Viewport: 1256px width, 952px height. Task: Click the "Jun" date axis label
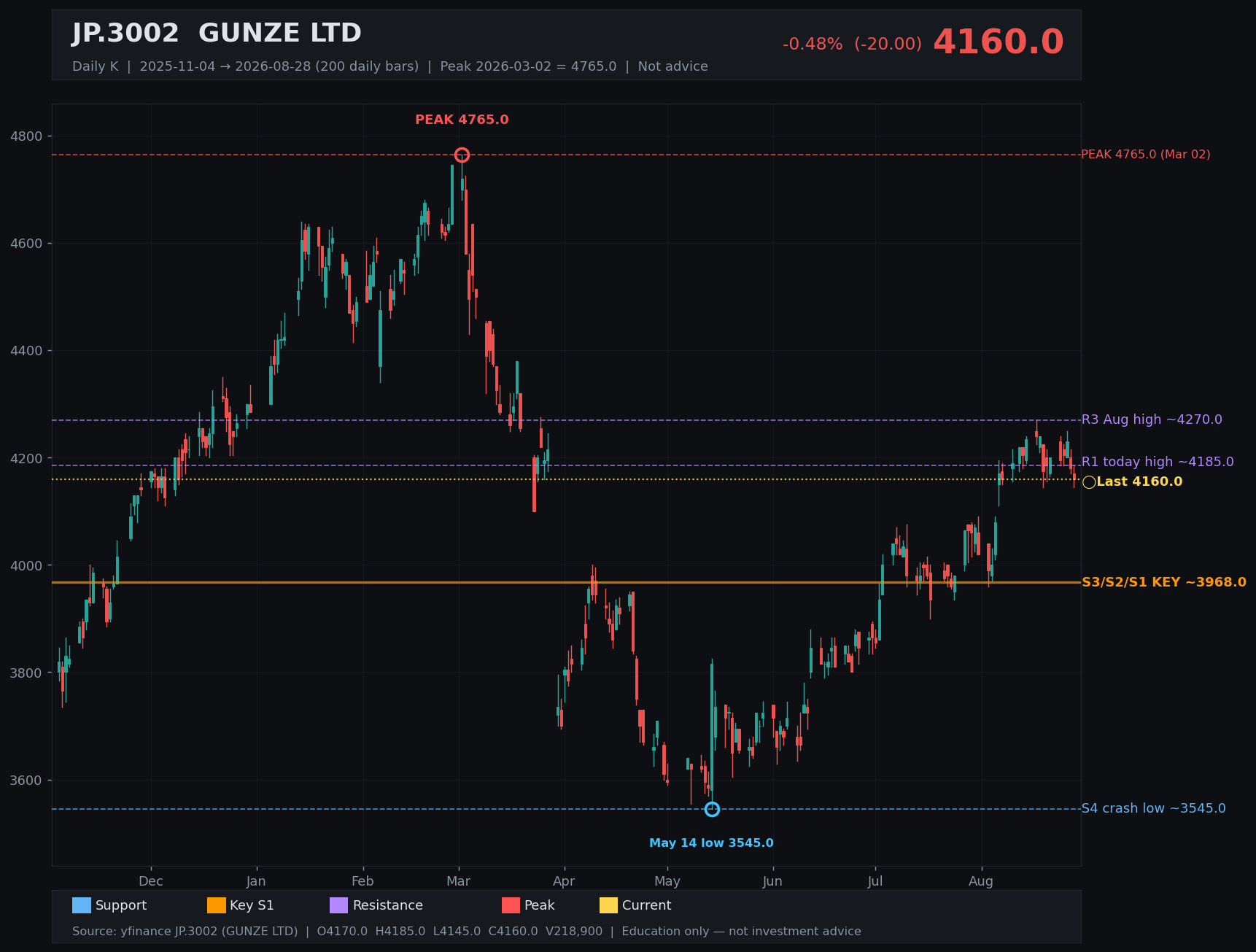(772, 881)
